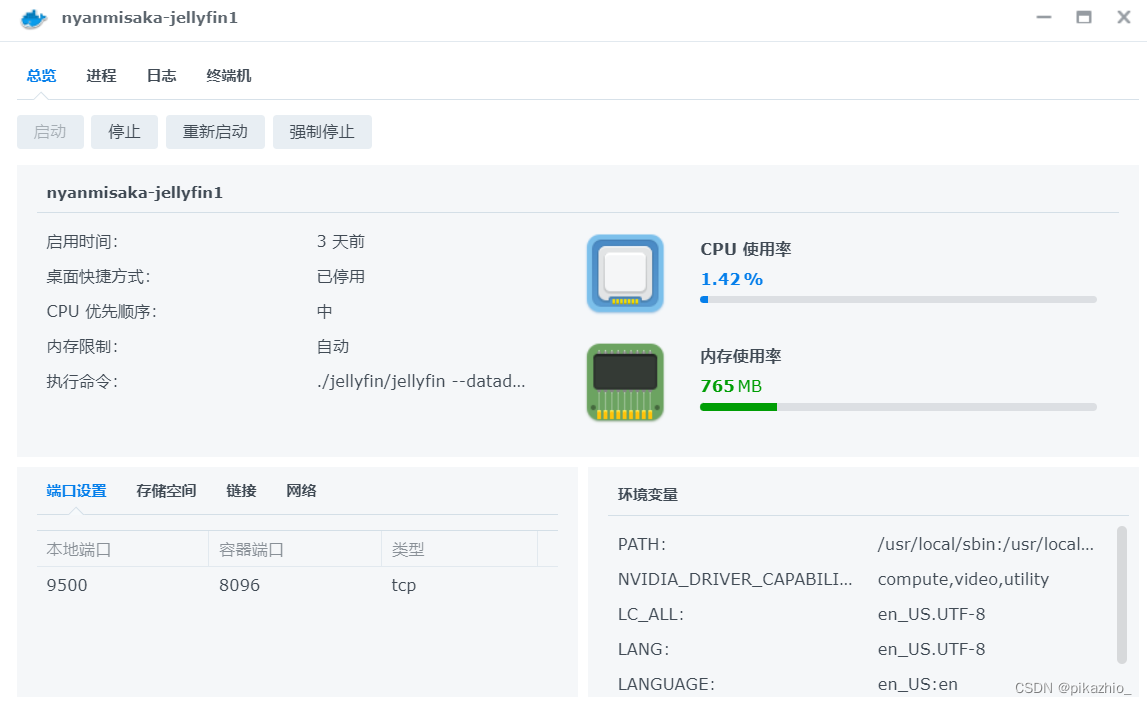The width and height of the screenshot is (1147, 705).
Task: Click the 765 MB memory value
Action: (x=731, y=386)
